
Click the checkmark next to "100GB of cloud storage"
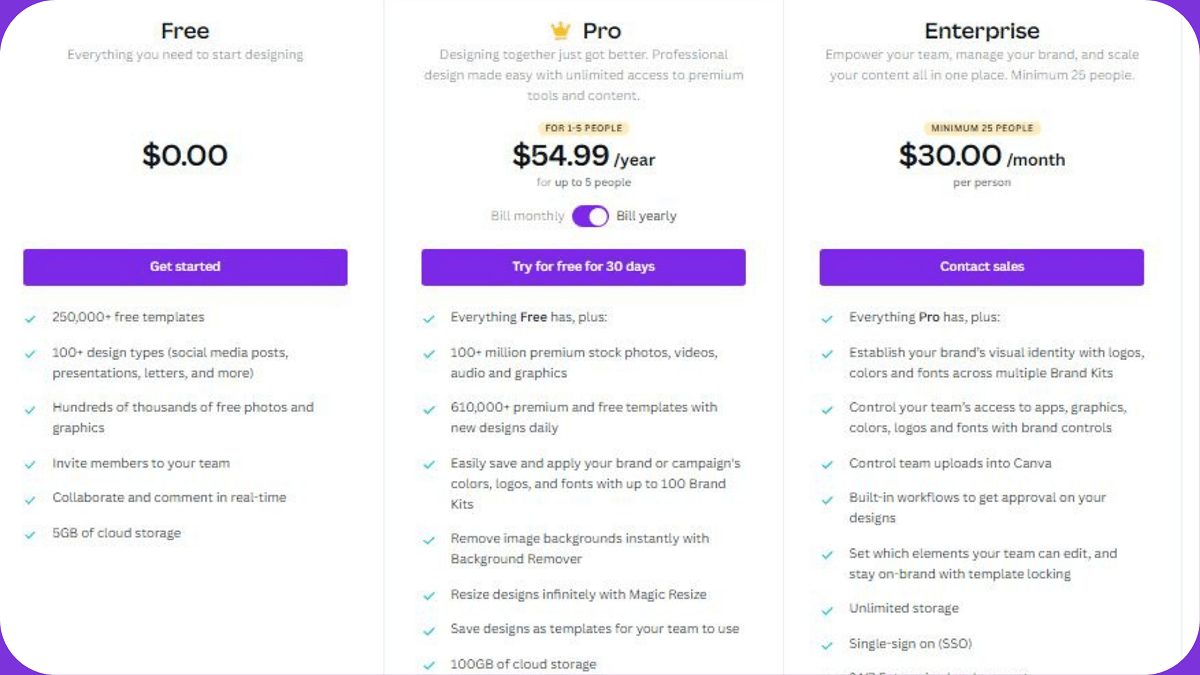tap(429, 663)
